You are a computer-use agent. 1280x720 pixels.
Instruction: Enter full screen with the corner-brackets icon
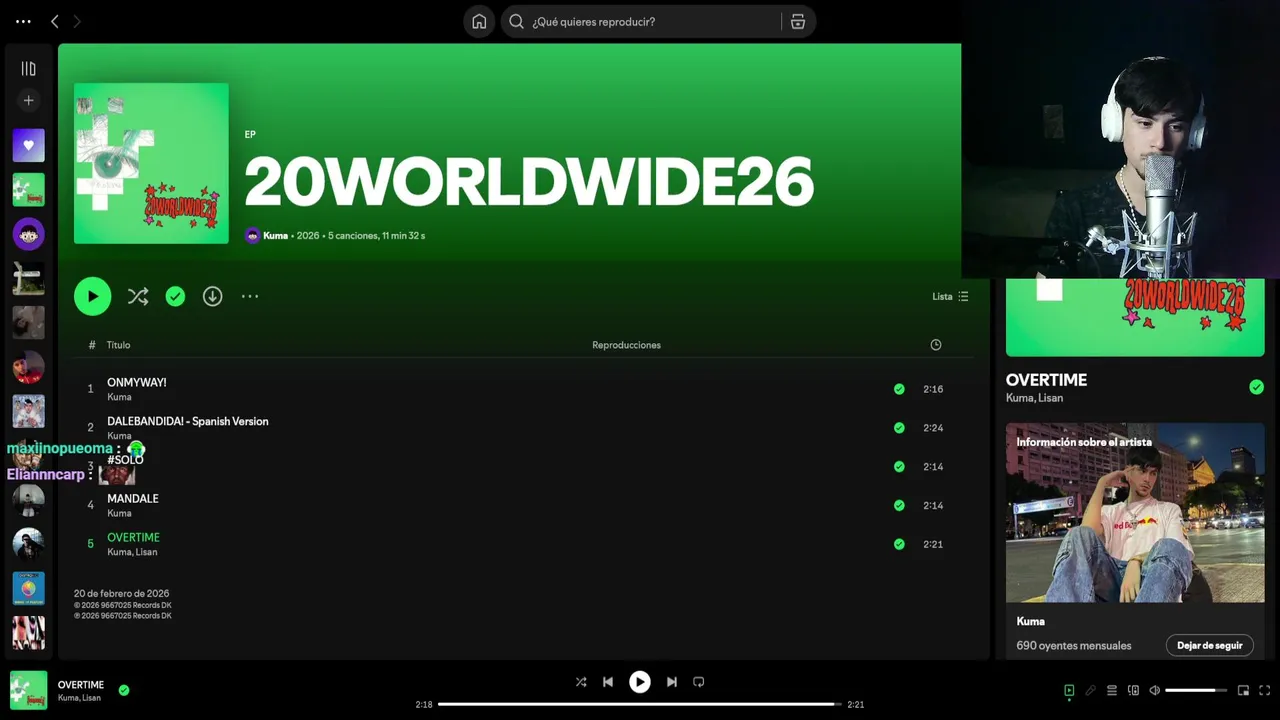[1265, 690]
